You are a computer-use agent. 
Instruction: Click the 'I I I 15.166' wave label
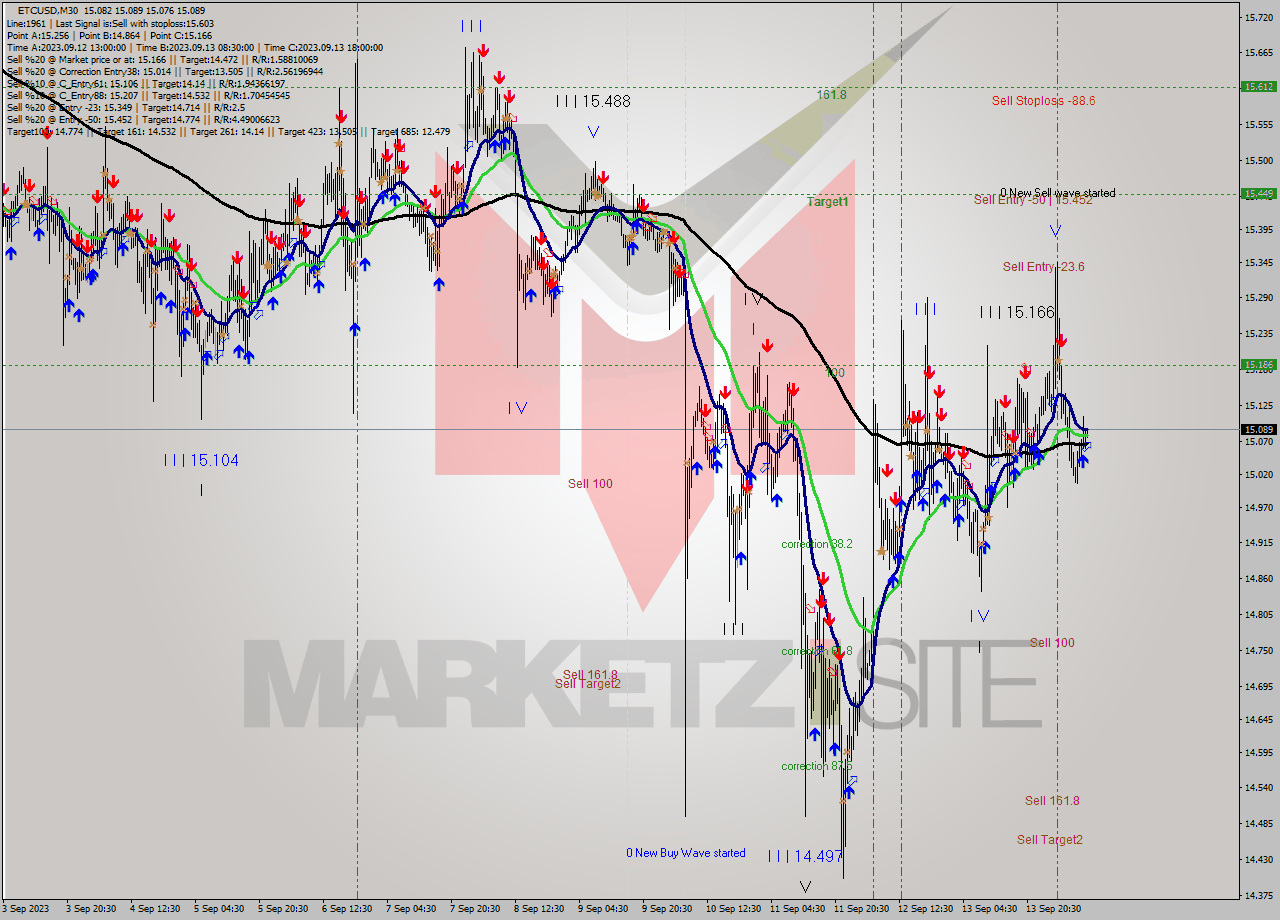tap(1017, 312)
